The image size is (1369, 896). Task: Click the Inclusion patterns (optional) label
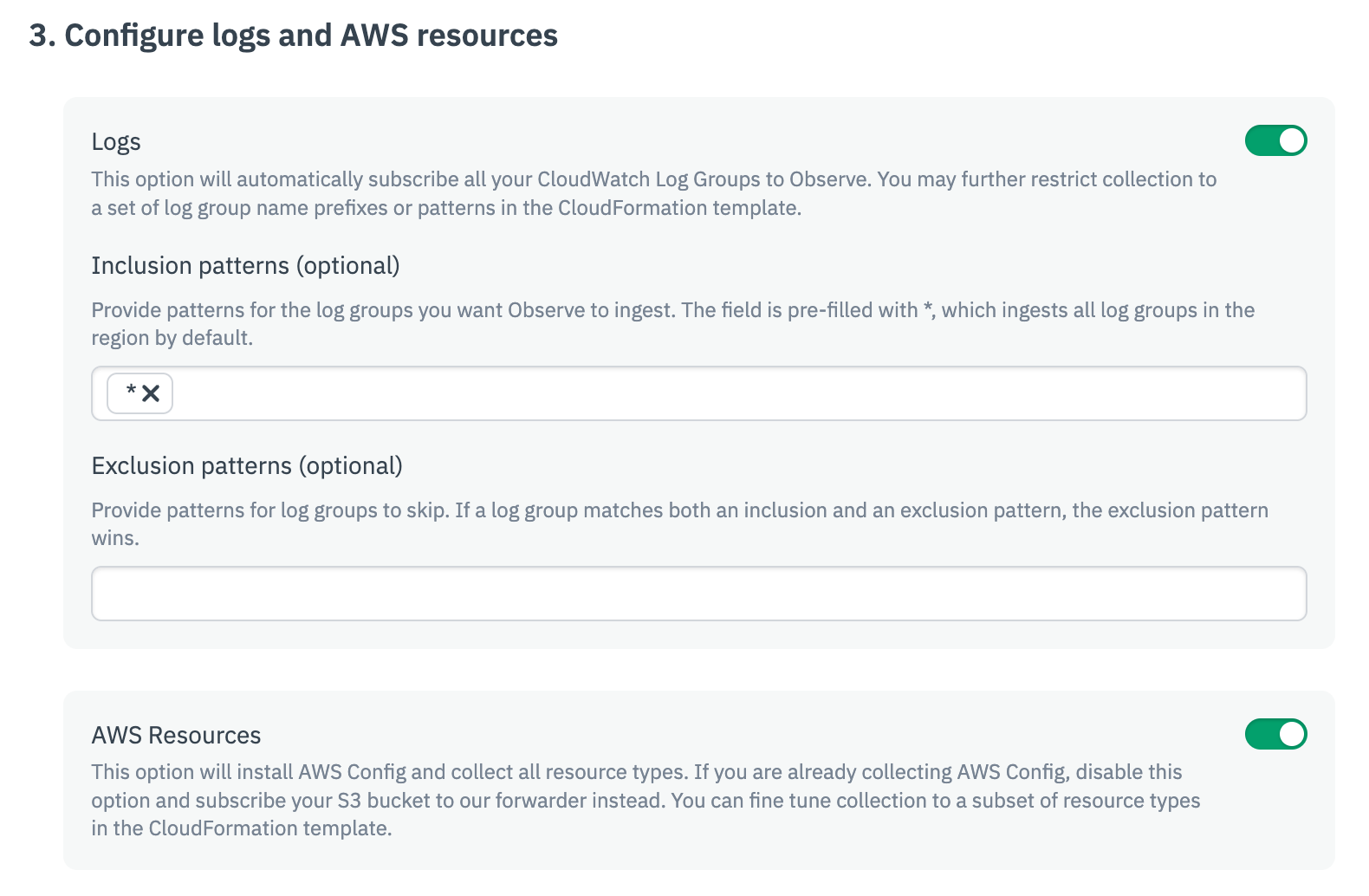click(245, 265)
